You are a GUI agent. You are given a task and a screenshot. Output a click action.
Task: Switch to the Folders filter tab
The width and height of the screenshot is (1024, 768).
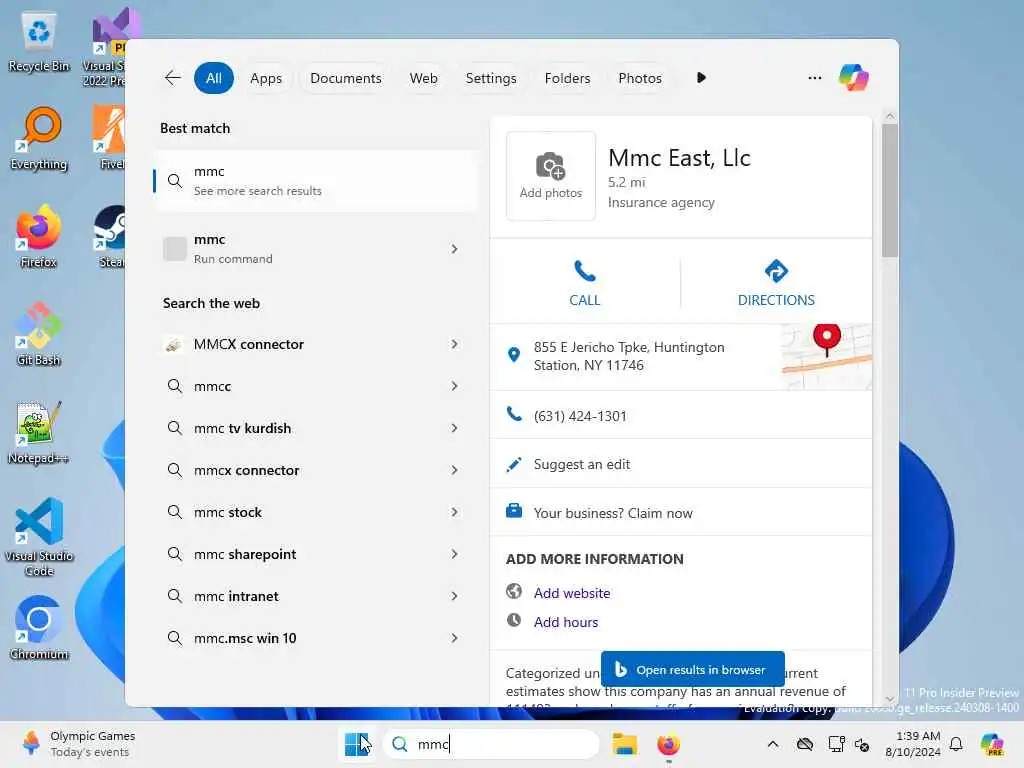(x=567, y=78)
